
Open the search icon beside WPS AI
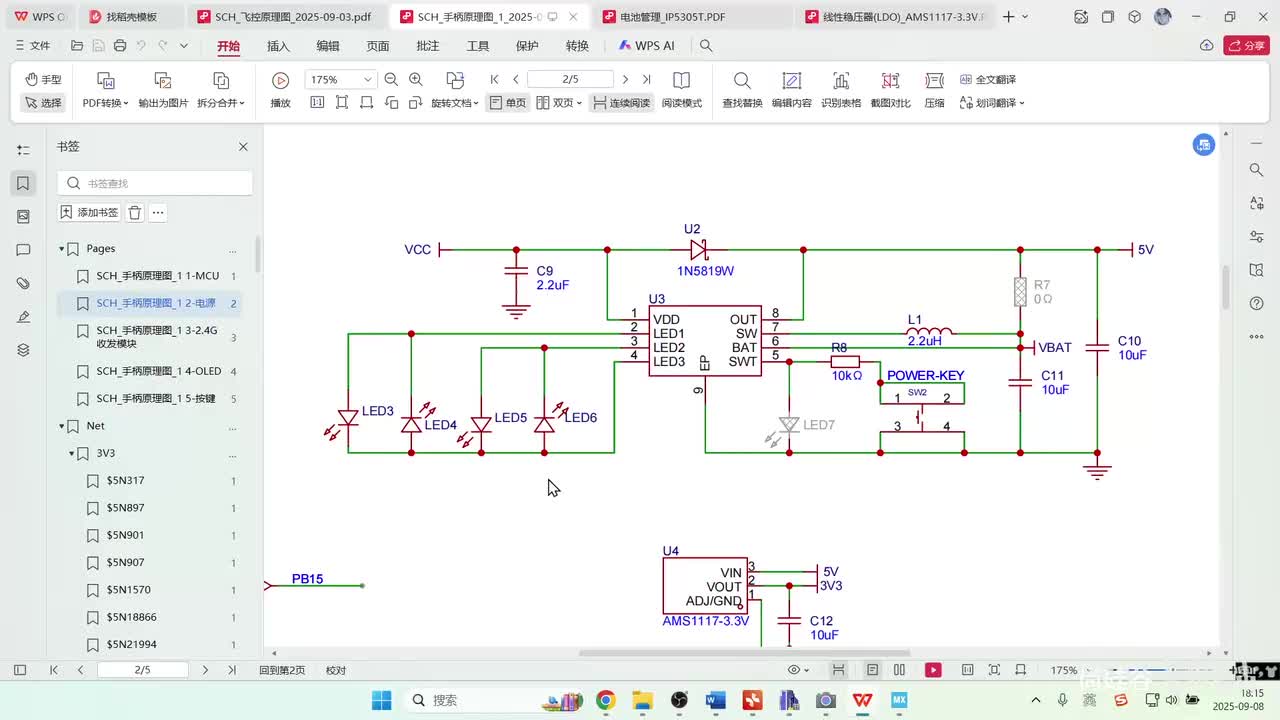706,46
